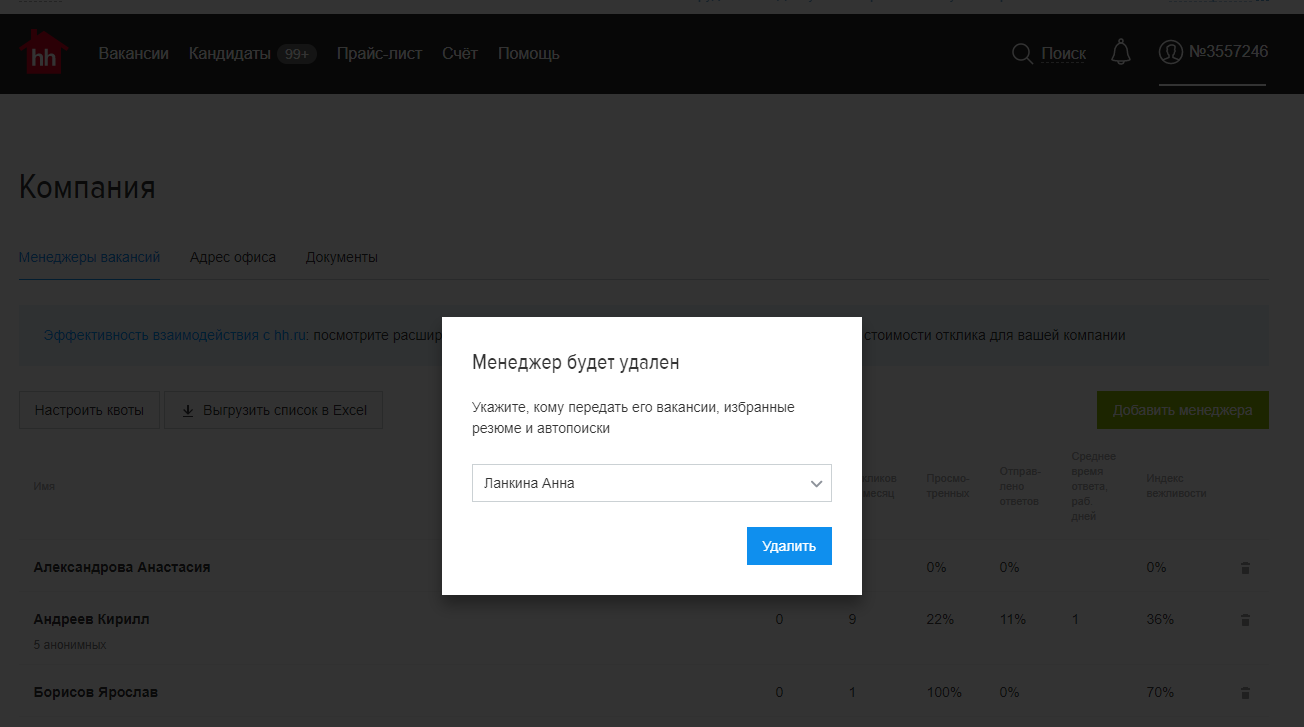
Task: Switch to Документы tab
Action: 342,257
